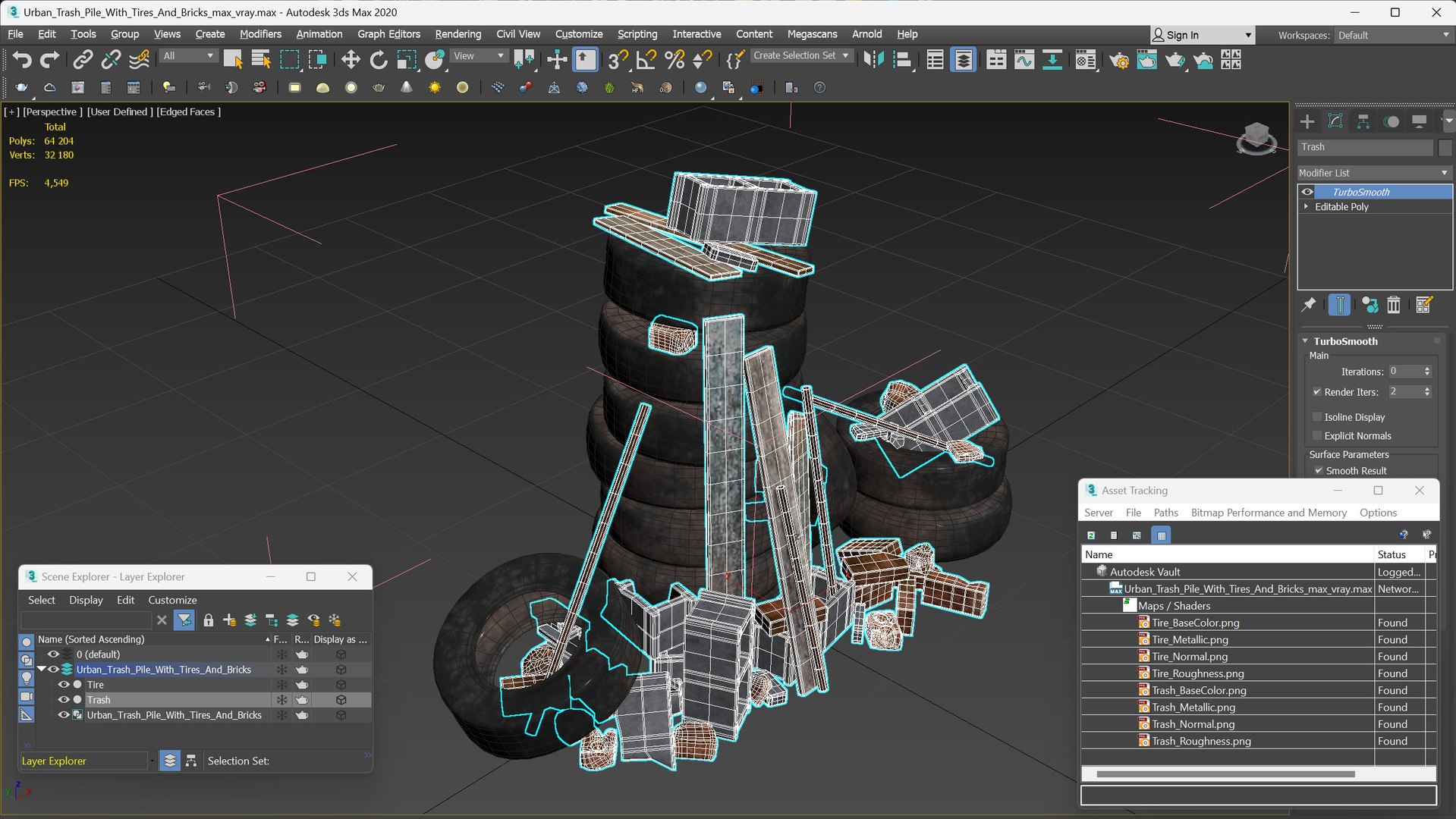Toggle Percent Snap icon
The width and height of the screenshot is (1456, 819).
click(x=675, y=60)
